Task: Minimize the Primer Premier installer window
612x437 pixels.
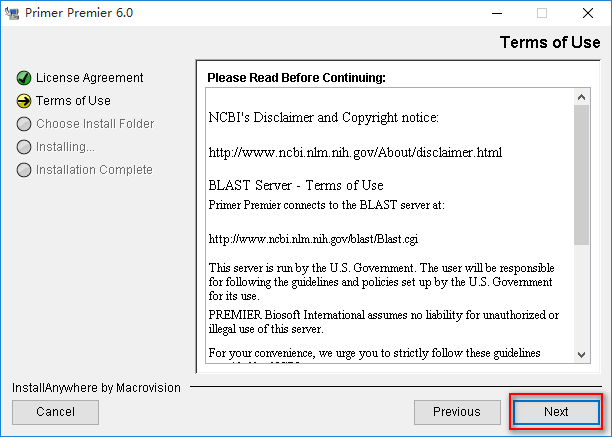Action: coord(497,13)
